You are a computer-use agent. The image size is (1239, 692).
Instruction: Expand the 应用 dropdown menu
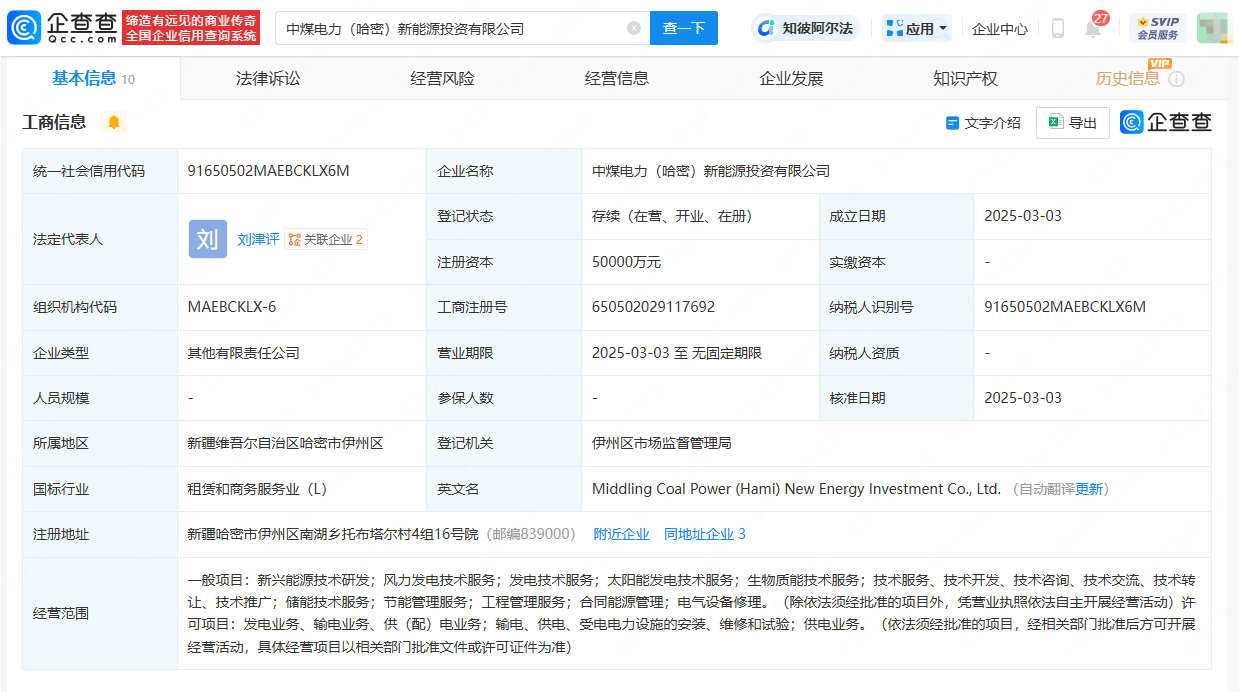916,28
